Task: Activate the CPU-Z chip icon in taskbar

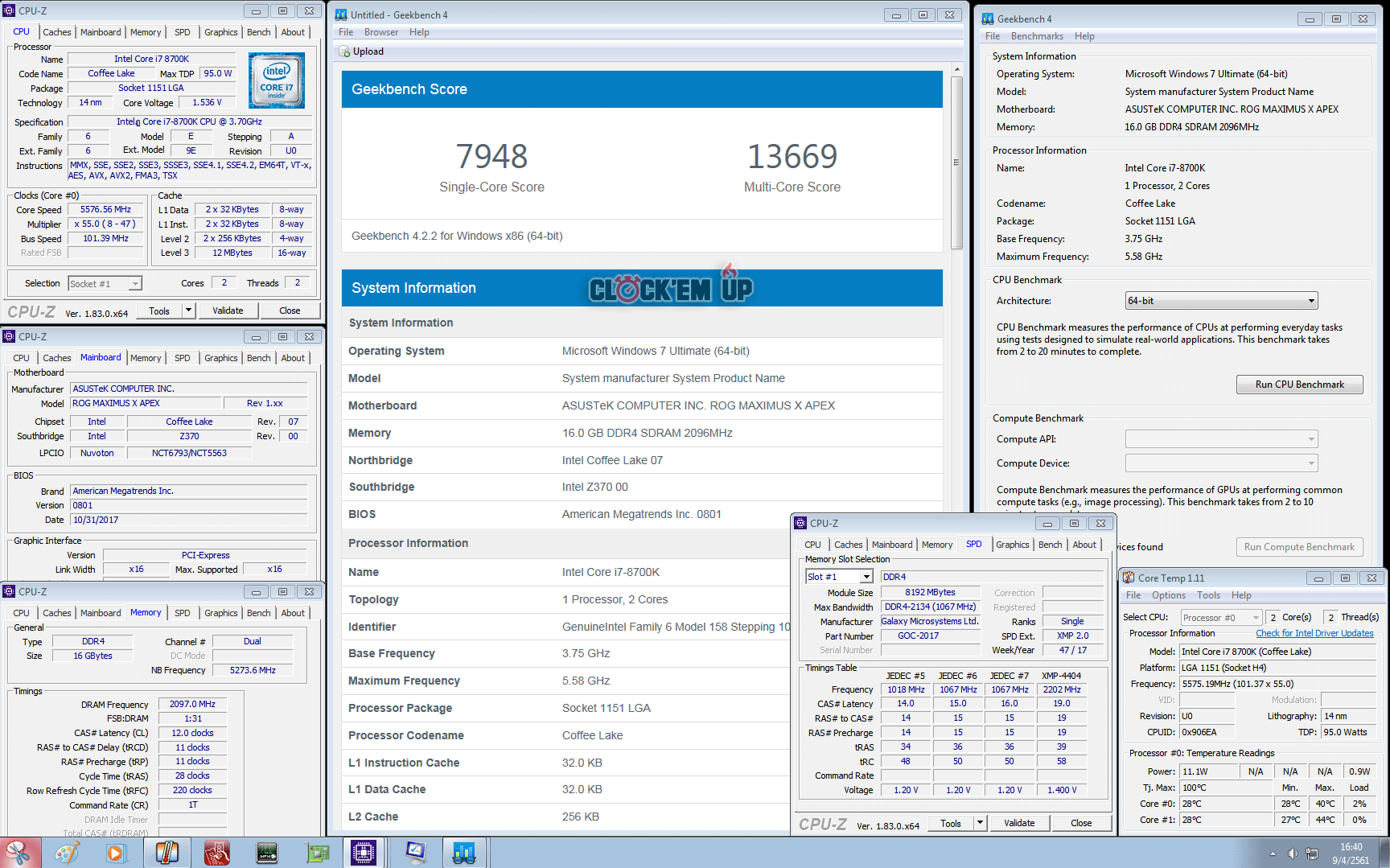Action: click(x=364, y=853)
